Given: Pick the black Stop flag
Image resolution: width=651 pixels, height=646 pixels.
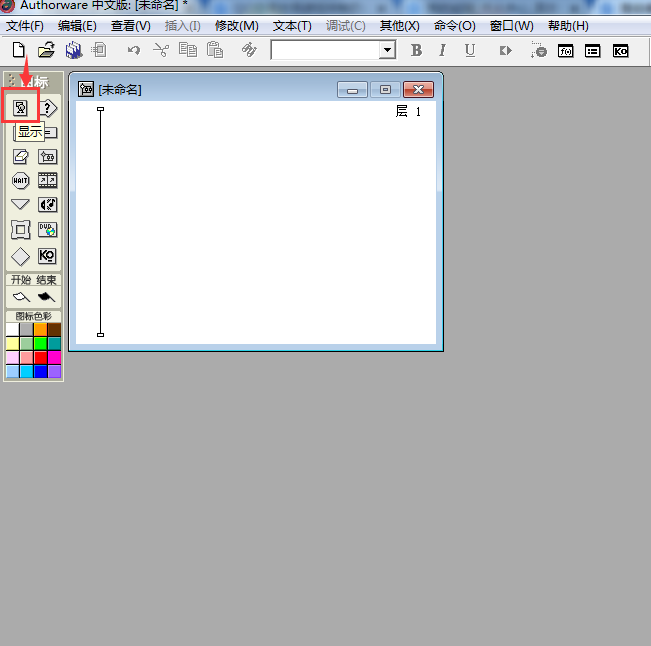Looking at the screenshot, I should (x=46, y=297).
